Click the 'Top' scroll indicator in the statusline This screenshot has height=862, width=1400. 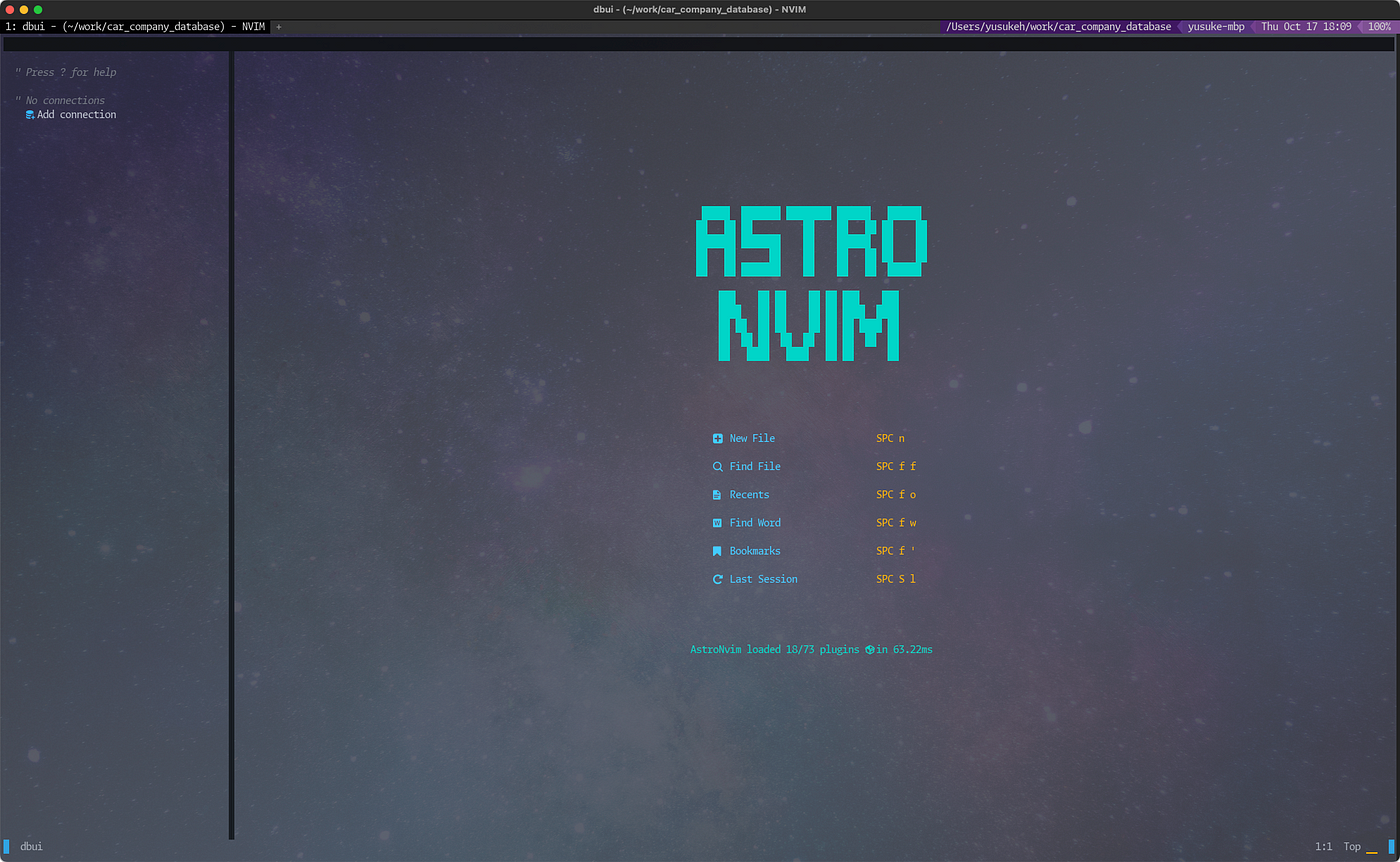tap(1352, 846)
